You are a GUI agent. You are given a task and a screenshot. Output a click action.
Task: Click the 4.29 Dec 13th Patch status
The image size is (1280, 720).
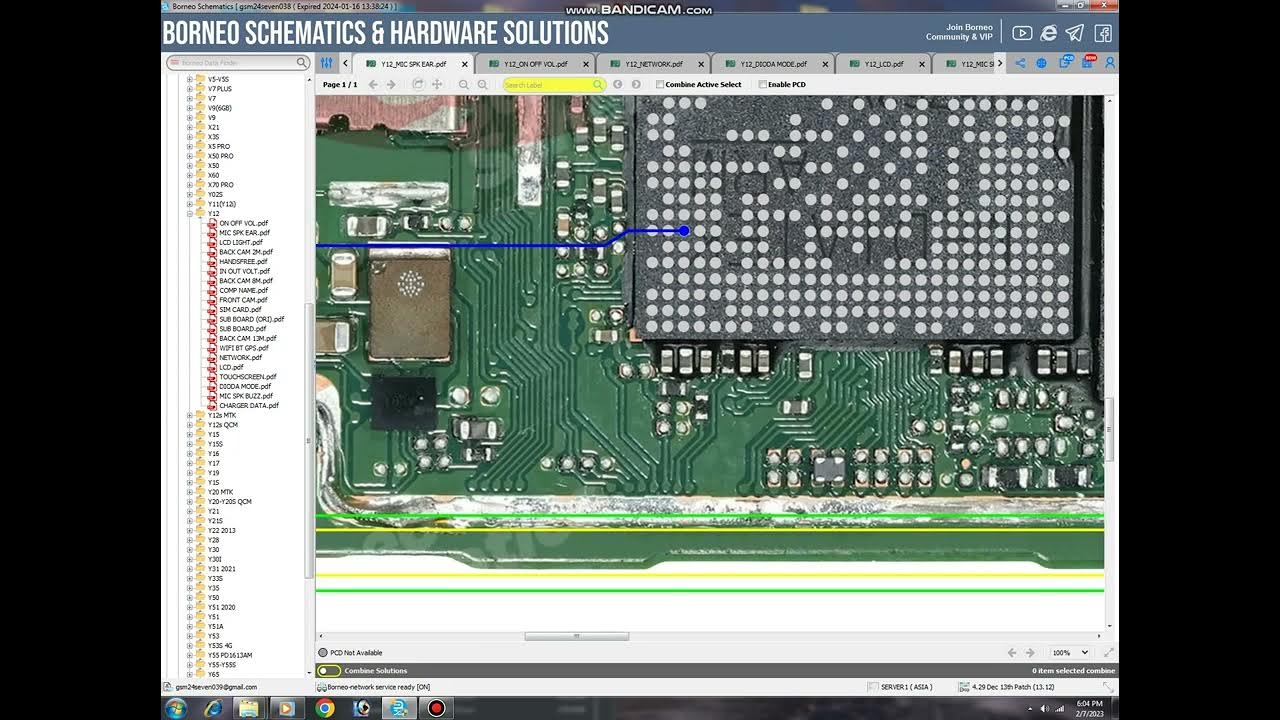(x=1008, y=687)
